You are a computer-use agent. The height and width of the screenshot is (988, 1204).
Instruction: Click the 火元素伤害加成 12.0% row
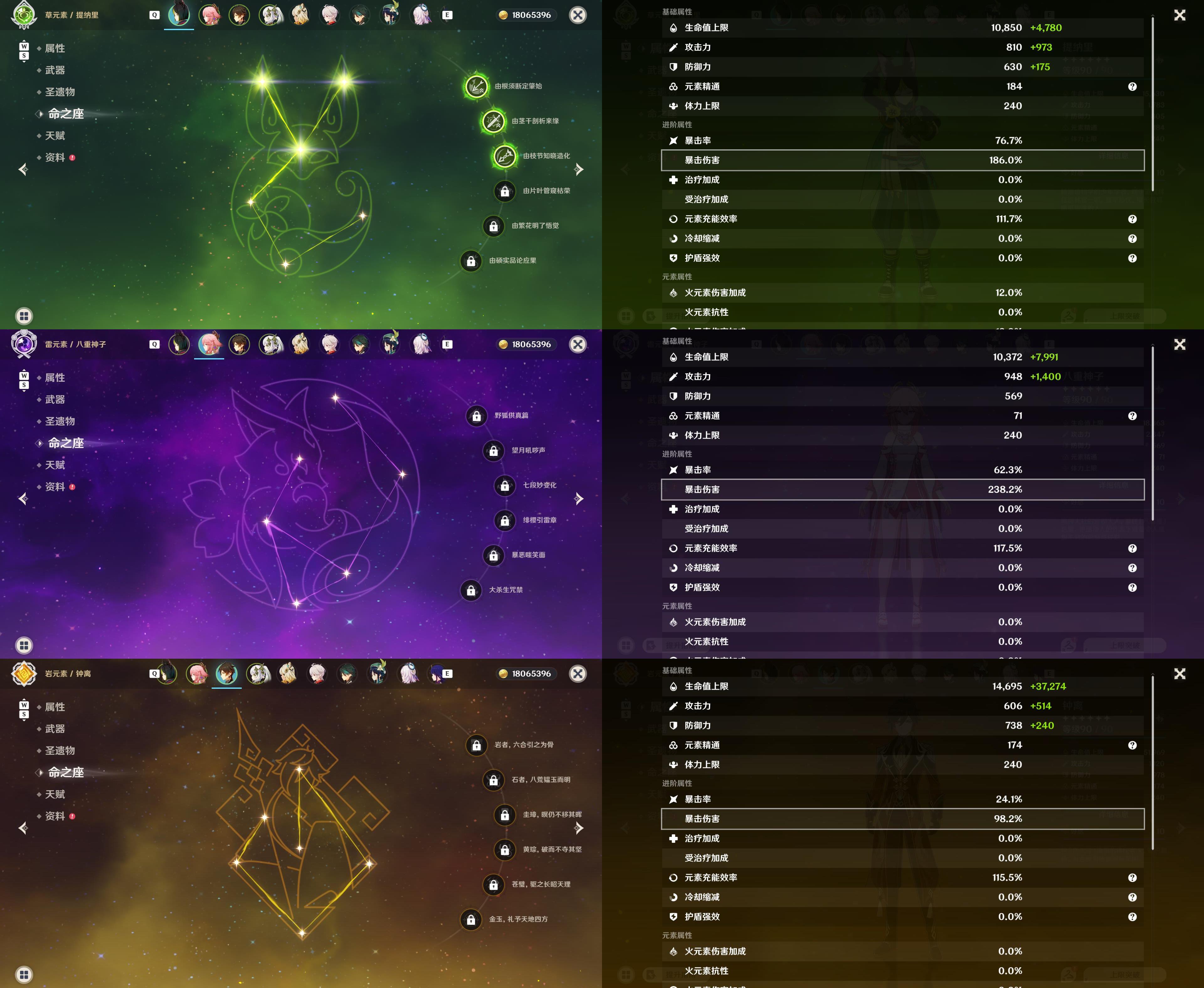[x=902, y=293]
